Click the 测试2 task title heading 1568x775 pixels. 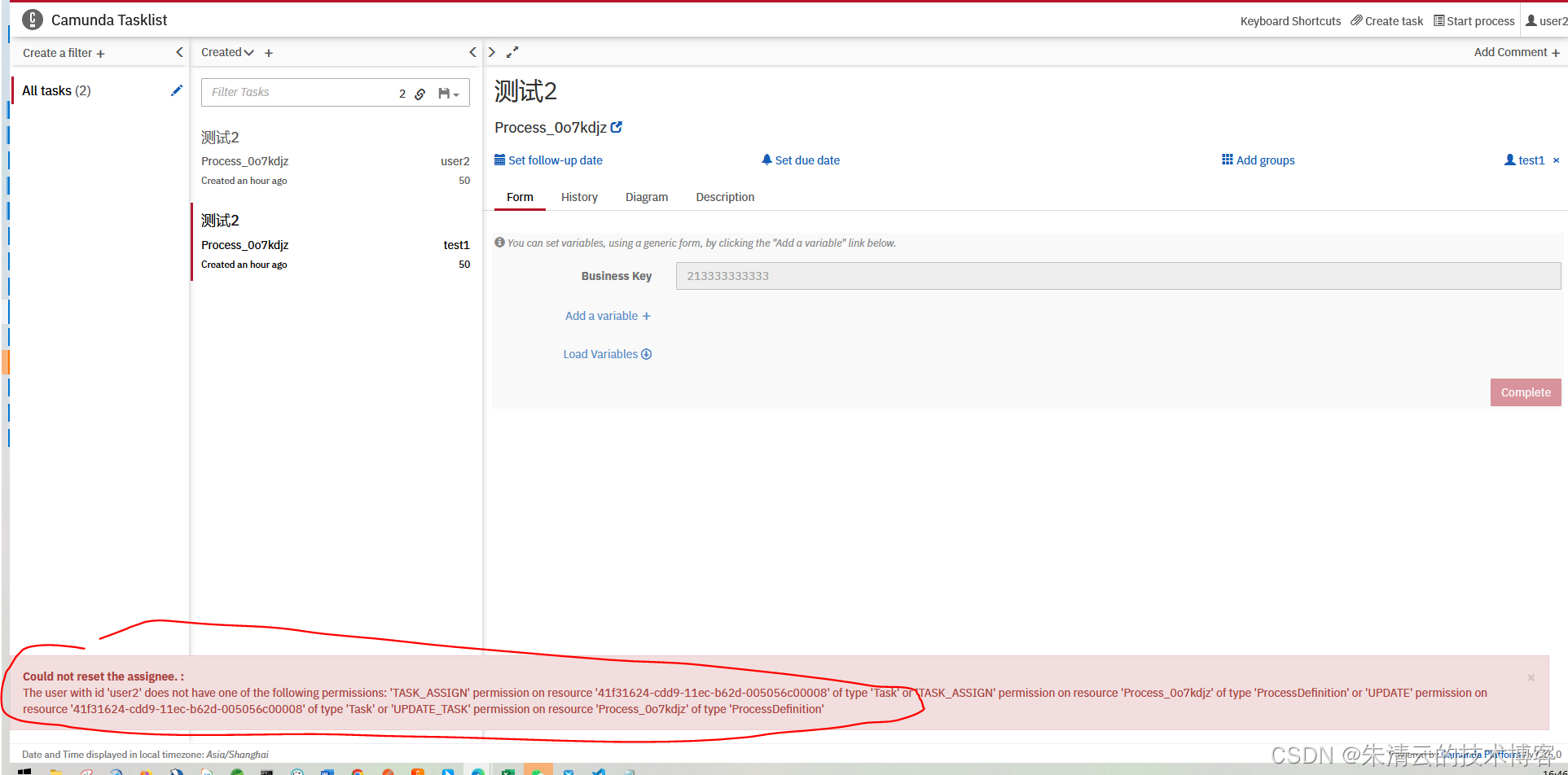[x=525, y=91]
